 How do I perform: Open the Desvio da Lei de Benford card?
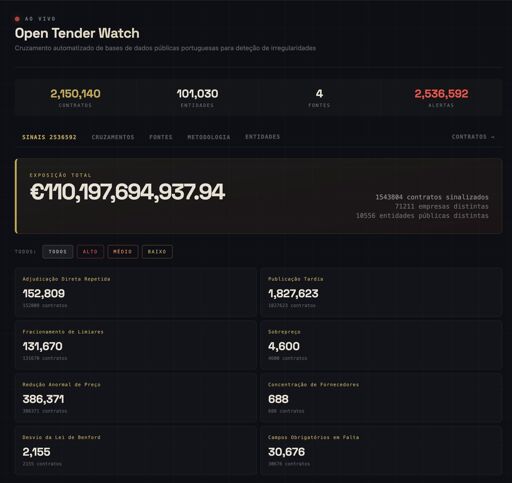coord(136,450)
